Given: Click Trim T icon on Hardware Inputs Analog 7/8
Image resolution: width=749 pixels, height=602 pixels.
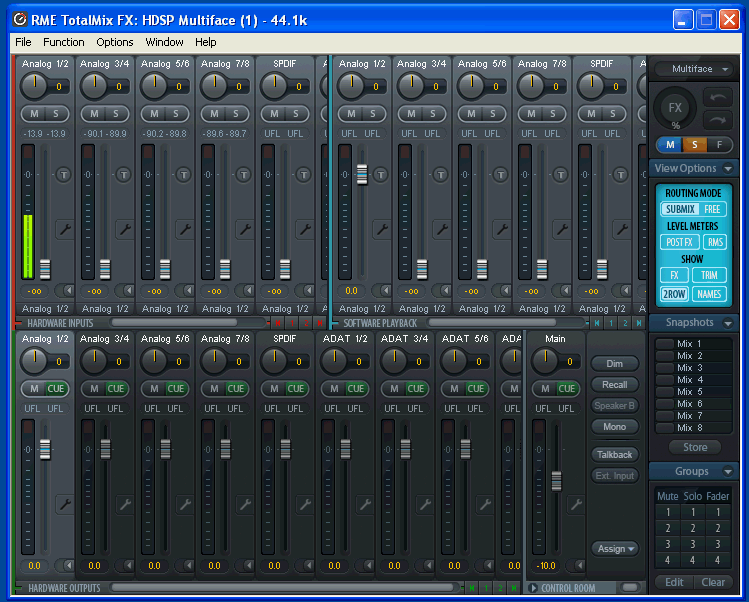Looking at the screenshot, I should click(x=244, y=175).
